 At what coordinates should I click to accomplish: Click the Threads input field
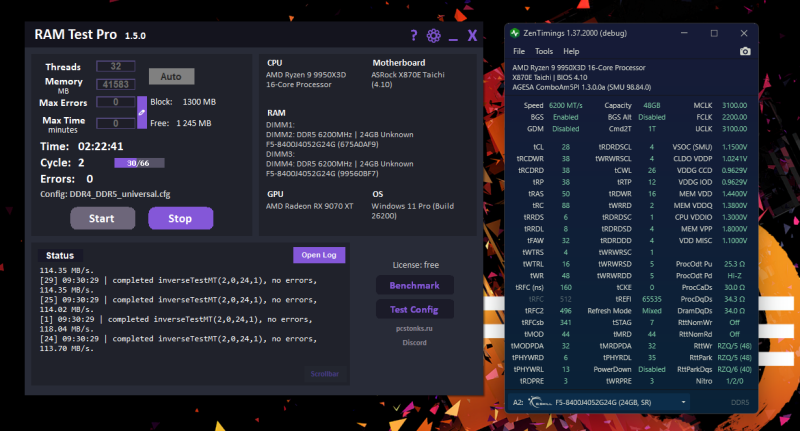(116, 66)
